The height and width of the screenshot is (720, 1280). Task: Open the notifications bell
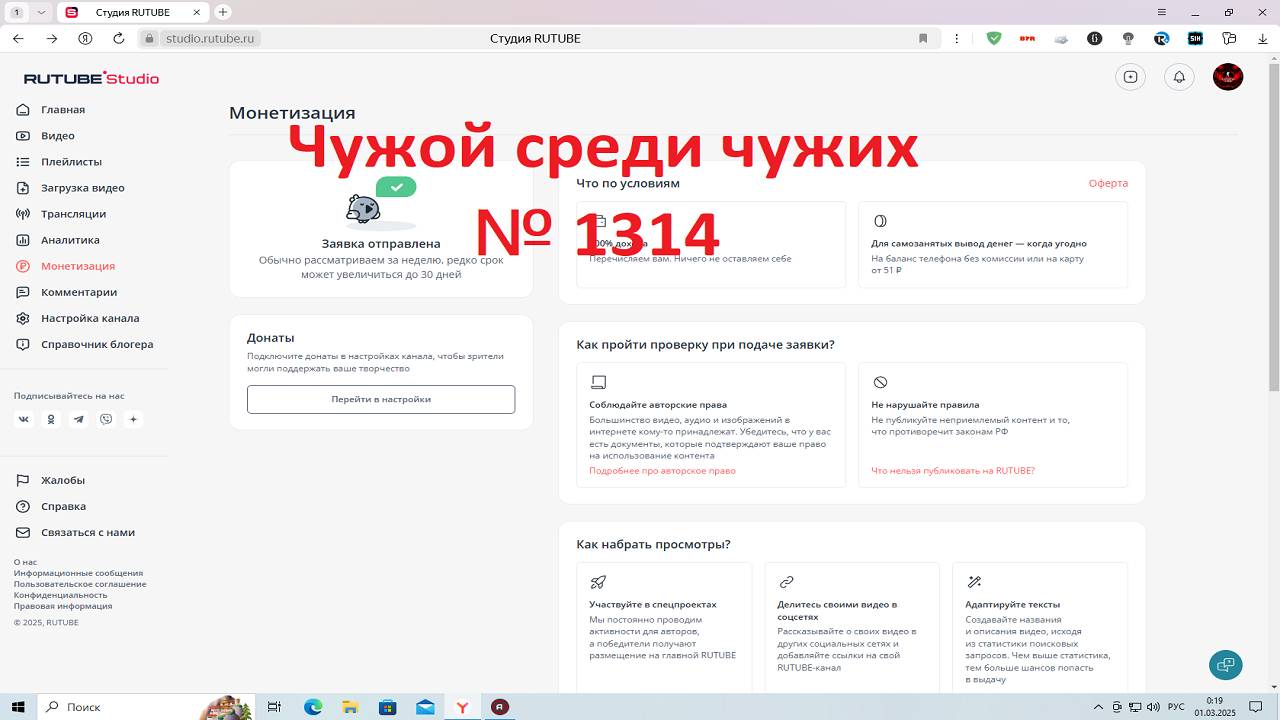coord(1180,77)
